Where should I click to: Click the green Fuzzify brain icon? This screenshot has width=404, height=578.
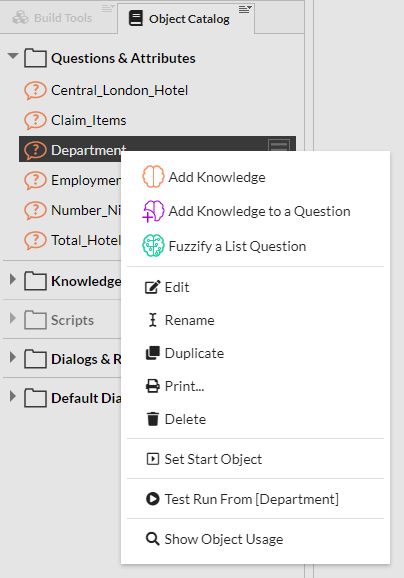[x=153, y=246]
